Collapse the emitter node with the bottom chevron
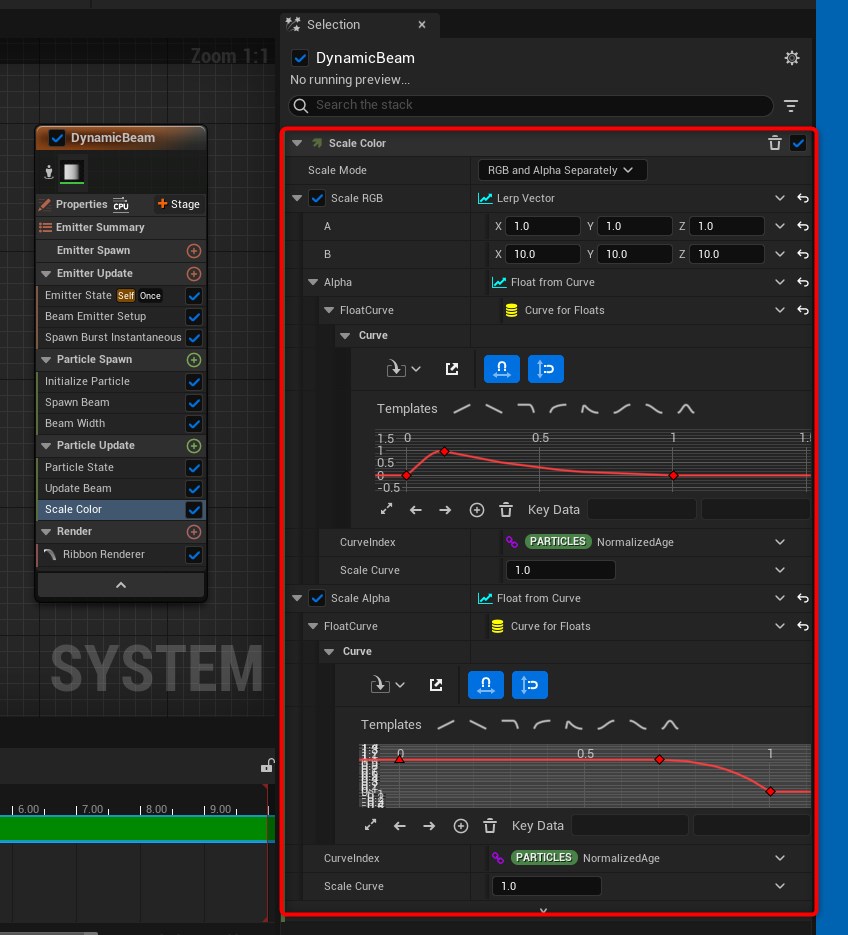The image size is (848, 935). (x=121, y=585)
